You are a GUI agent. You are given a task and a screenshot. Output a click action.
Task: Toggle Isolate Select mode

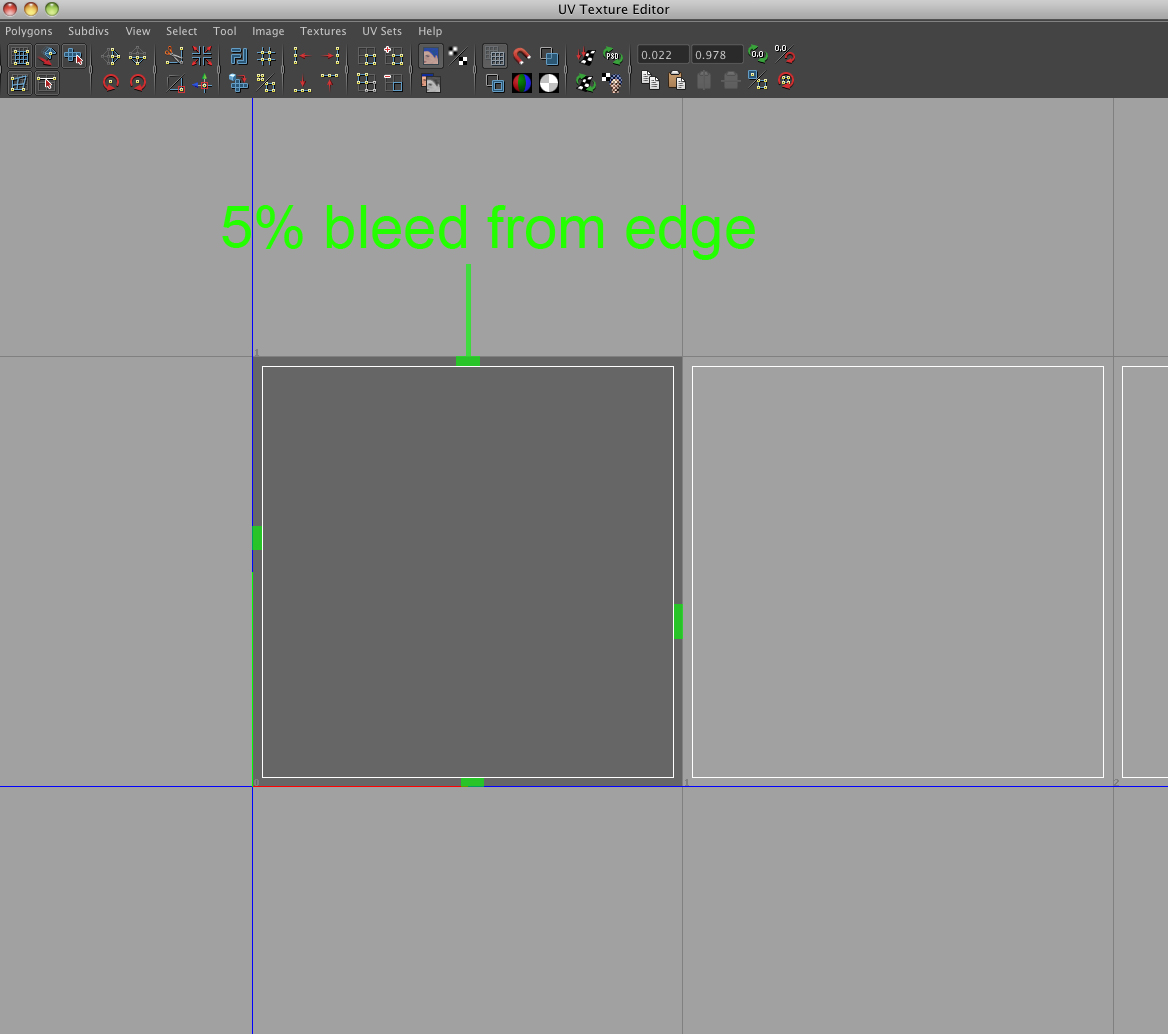click(x=366, y=56)
